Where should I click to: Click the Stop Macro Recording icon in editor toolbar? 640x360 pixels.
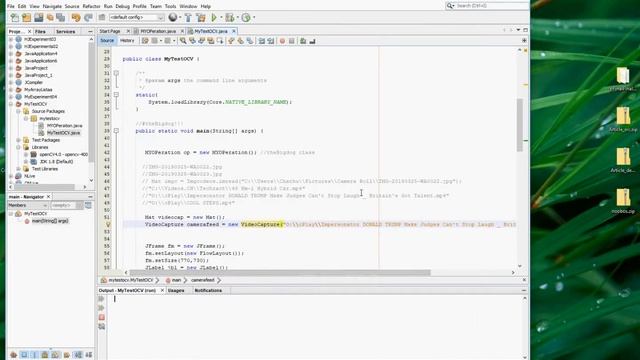(291, 41)
